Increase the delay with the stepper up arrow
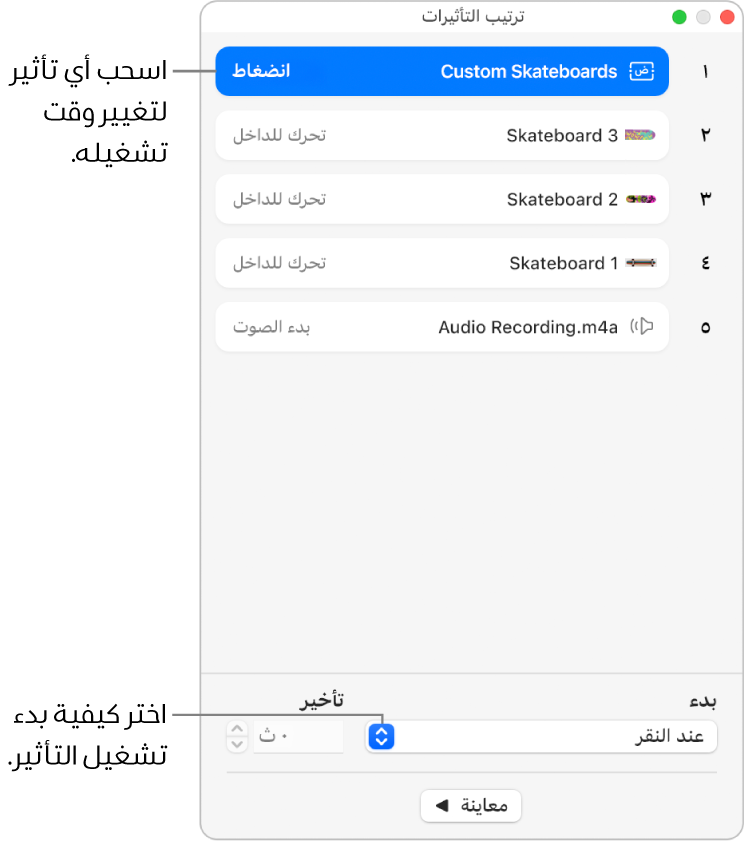This screenshot has height=841, width=745. (x=237, y=730)
